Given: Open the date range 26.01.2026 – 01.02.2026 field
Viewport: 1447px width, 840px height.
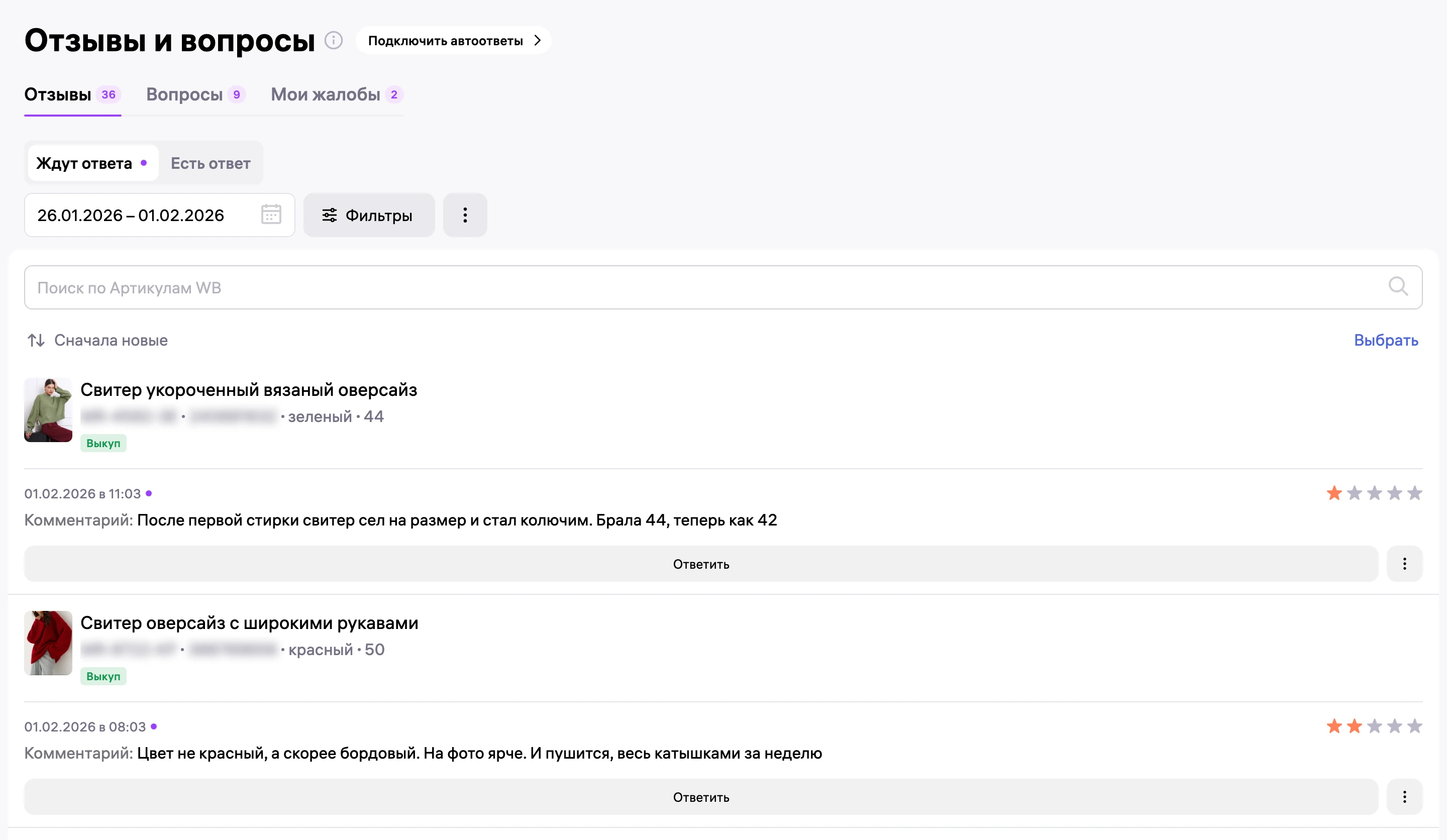Looking at the screenshot, I should pos(159,215).
